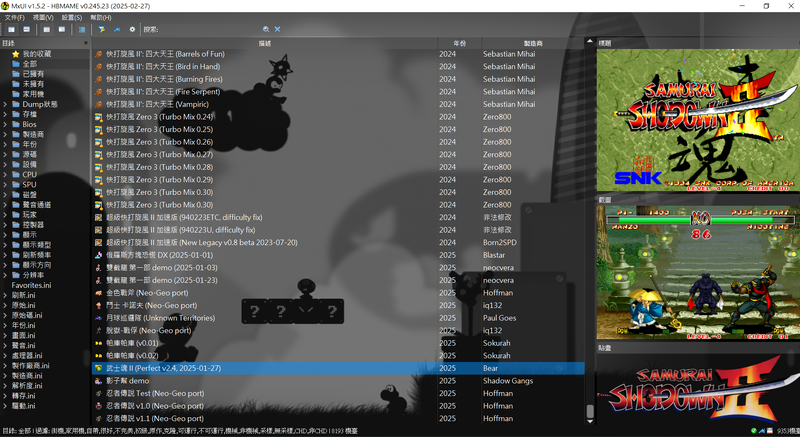
Task: Select 快打旋風 II' (Vampiric) row
Action: click(x=338, y=104)
